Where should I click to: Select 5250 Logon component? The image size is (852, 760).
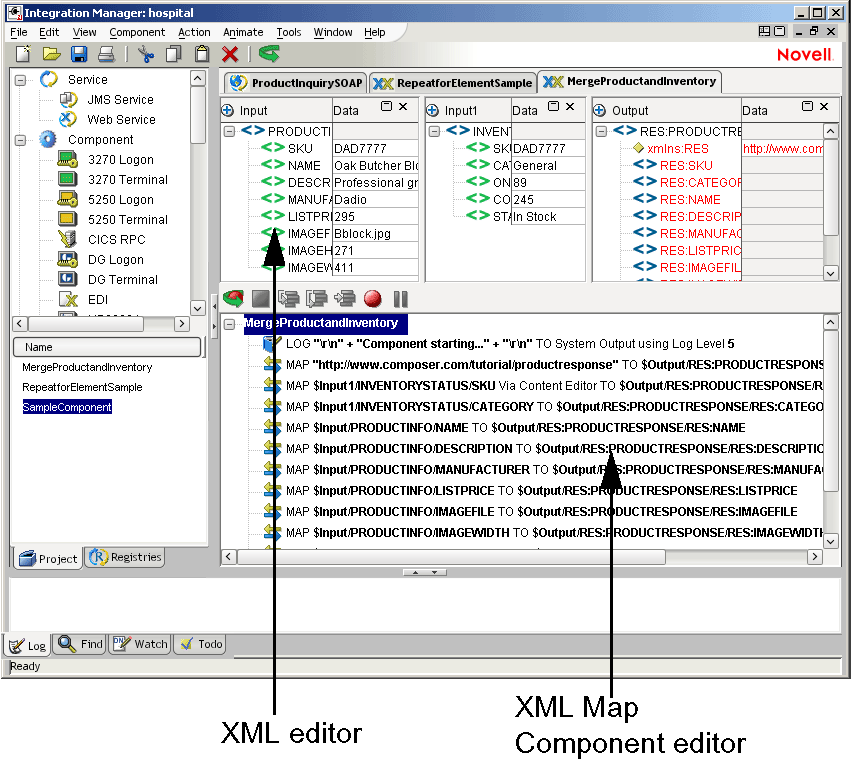click(121, 200)
